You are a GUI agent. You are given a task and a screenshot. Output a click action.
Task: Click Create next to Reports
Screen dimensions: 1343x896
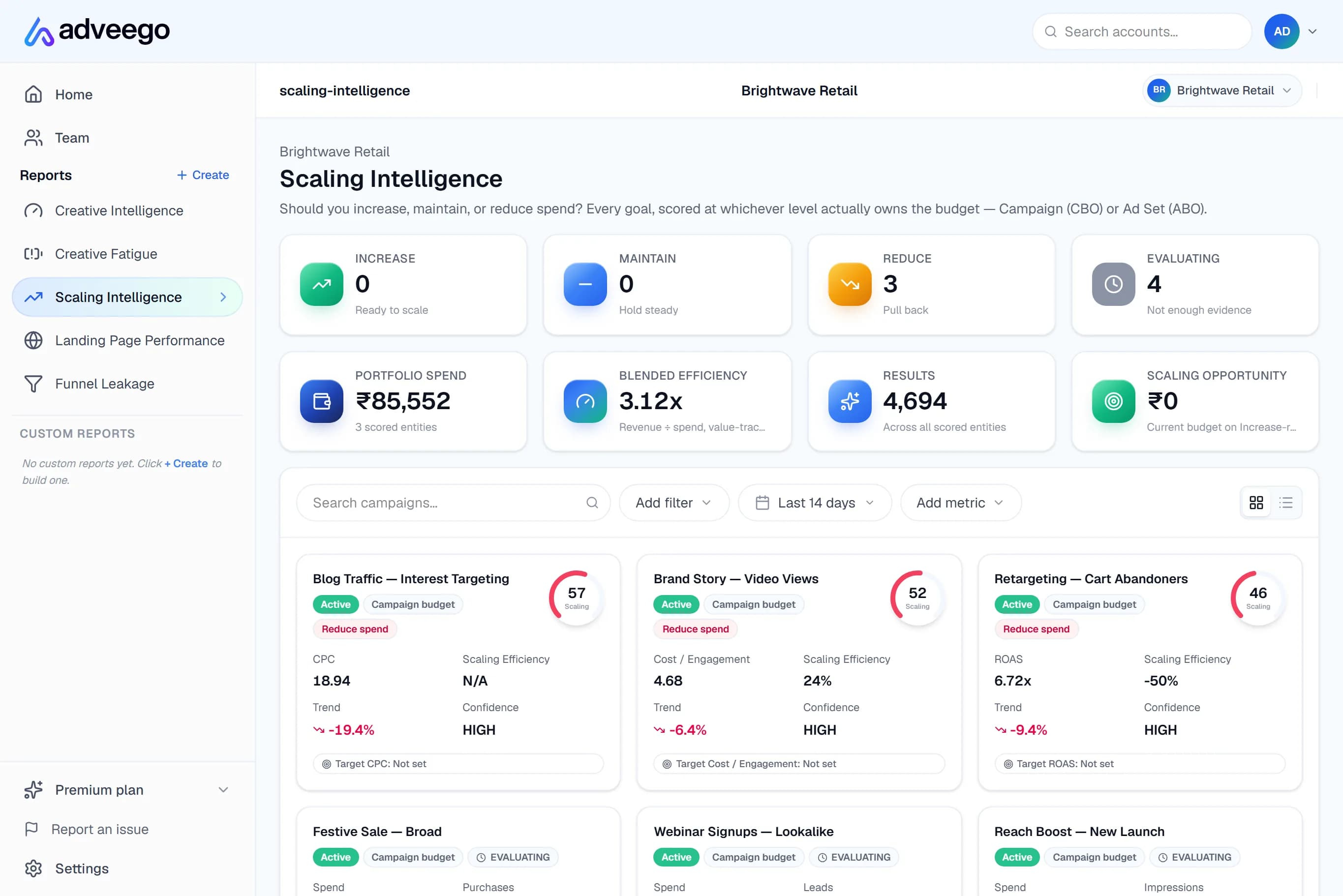point(203,175)
